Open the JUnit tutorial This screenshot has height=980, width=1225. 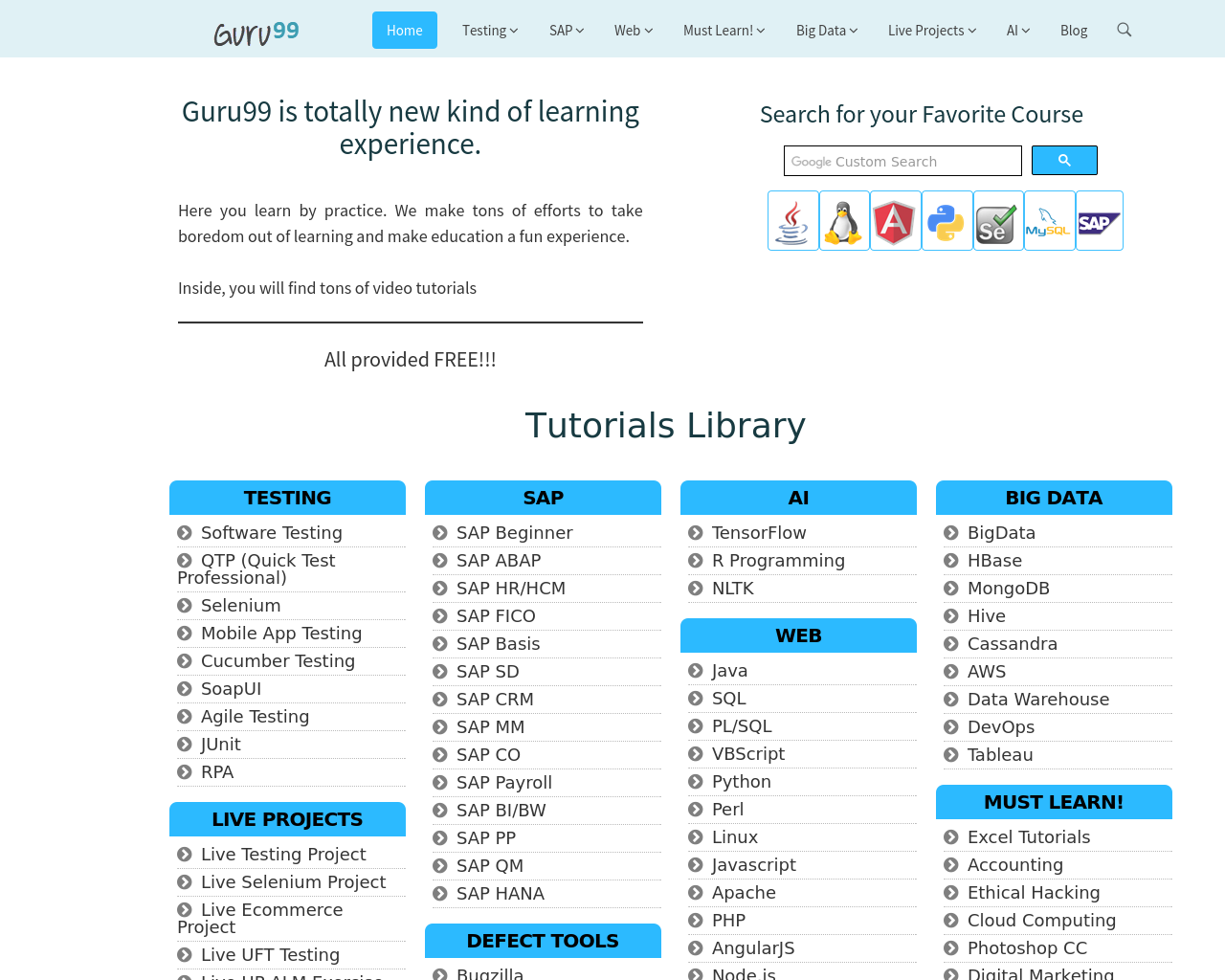tap(220, 745)
